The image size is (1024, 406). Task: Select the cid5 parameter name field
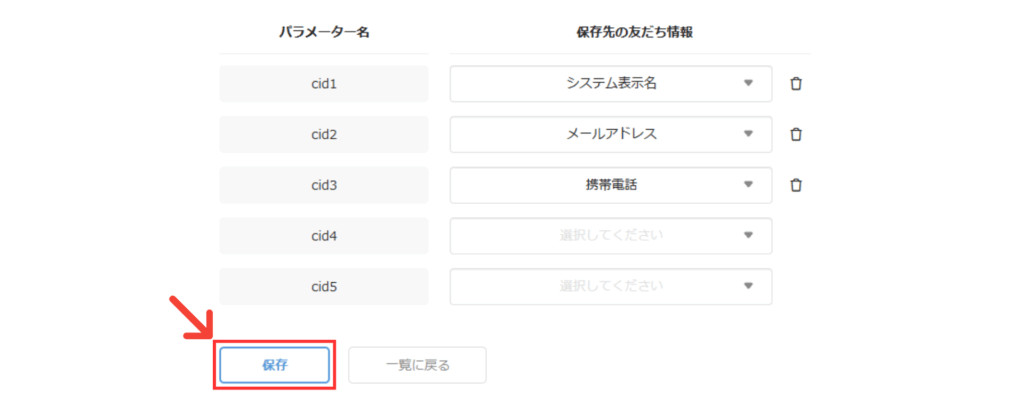pos(324,286)
